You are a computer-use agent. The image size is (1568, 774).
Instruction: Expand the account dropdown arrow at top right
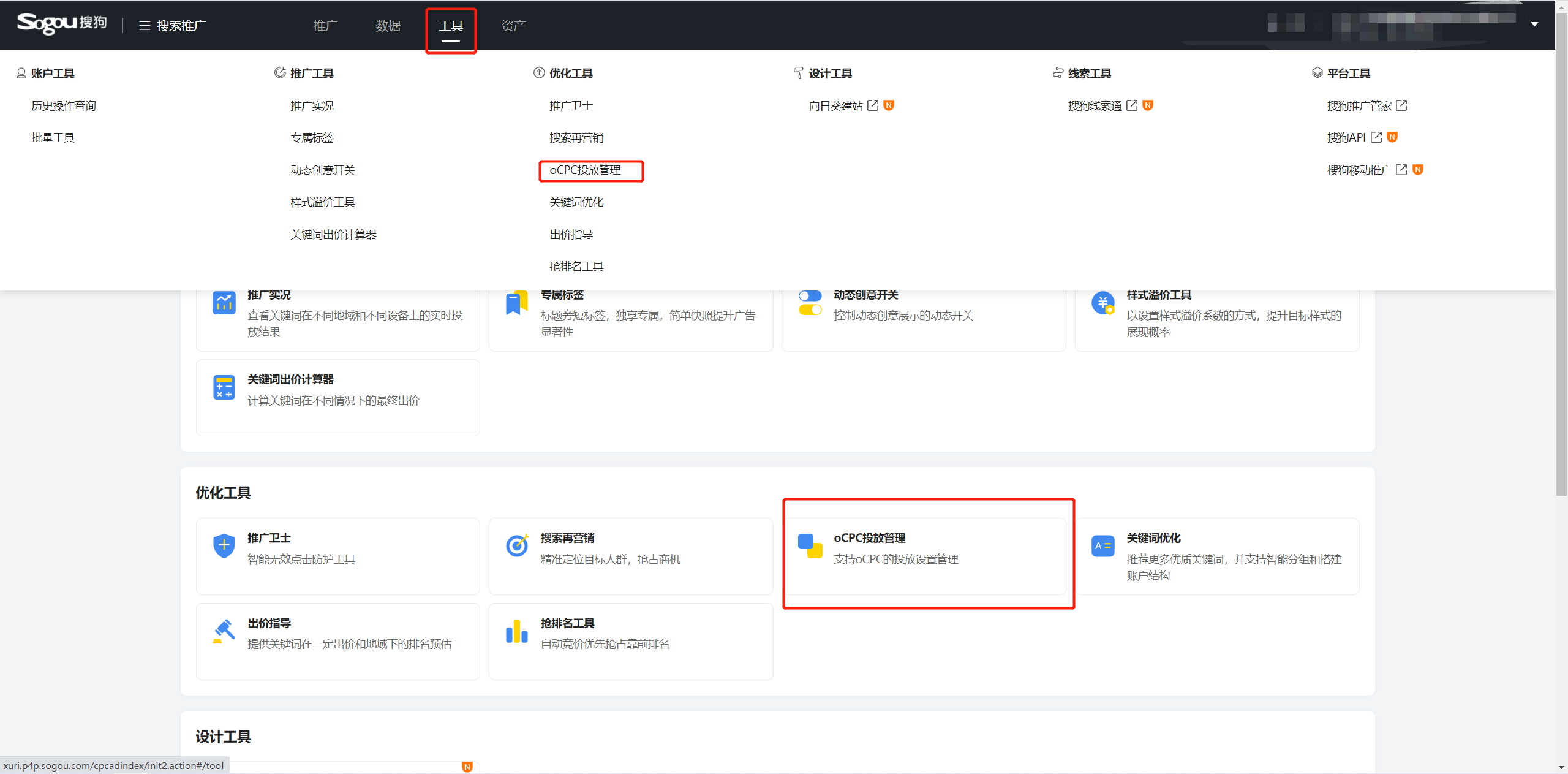1534,25
